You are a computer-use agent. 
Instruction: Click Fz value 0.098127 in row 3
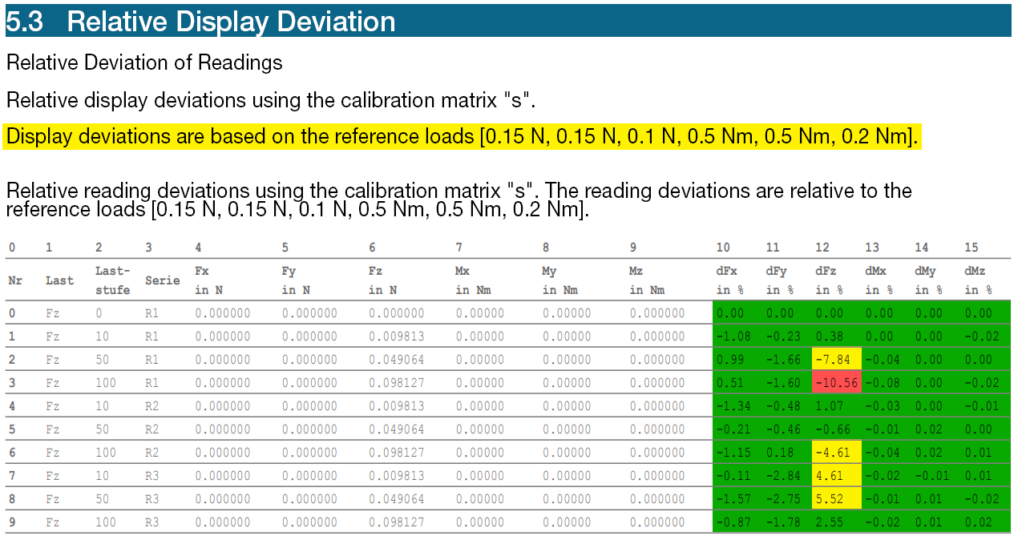tap(396, 383)
